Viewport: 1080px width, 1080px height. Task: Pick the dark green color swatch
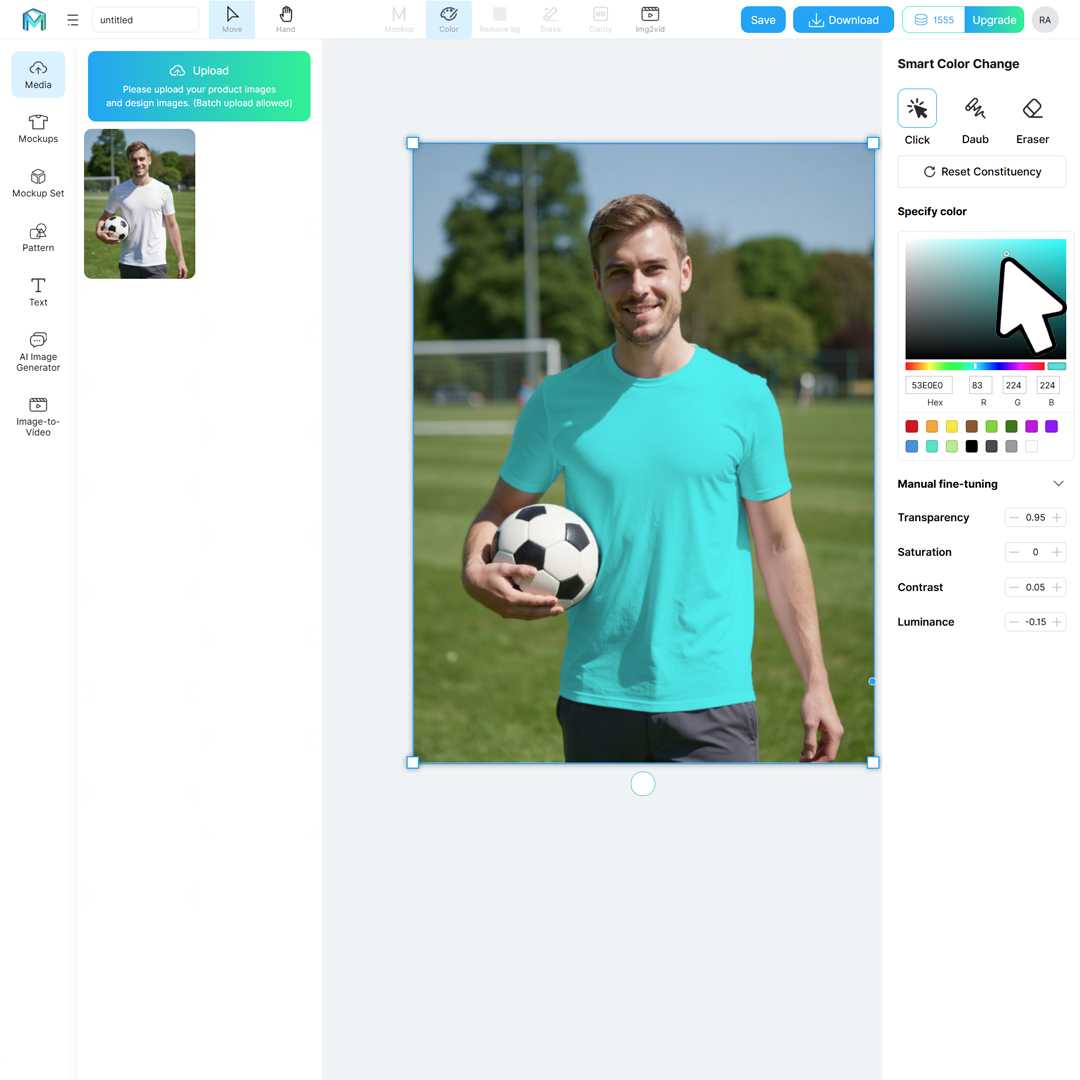(x=1011, y=426)
